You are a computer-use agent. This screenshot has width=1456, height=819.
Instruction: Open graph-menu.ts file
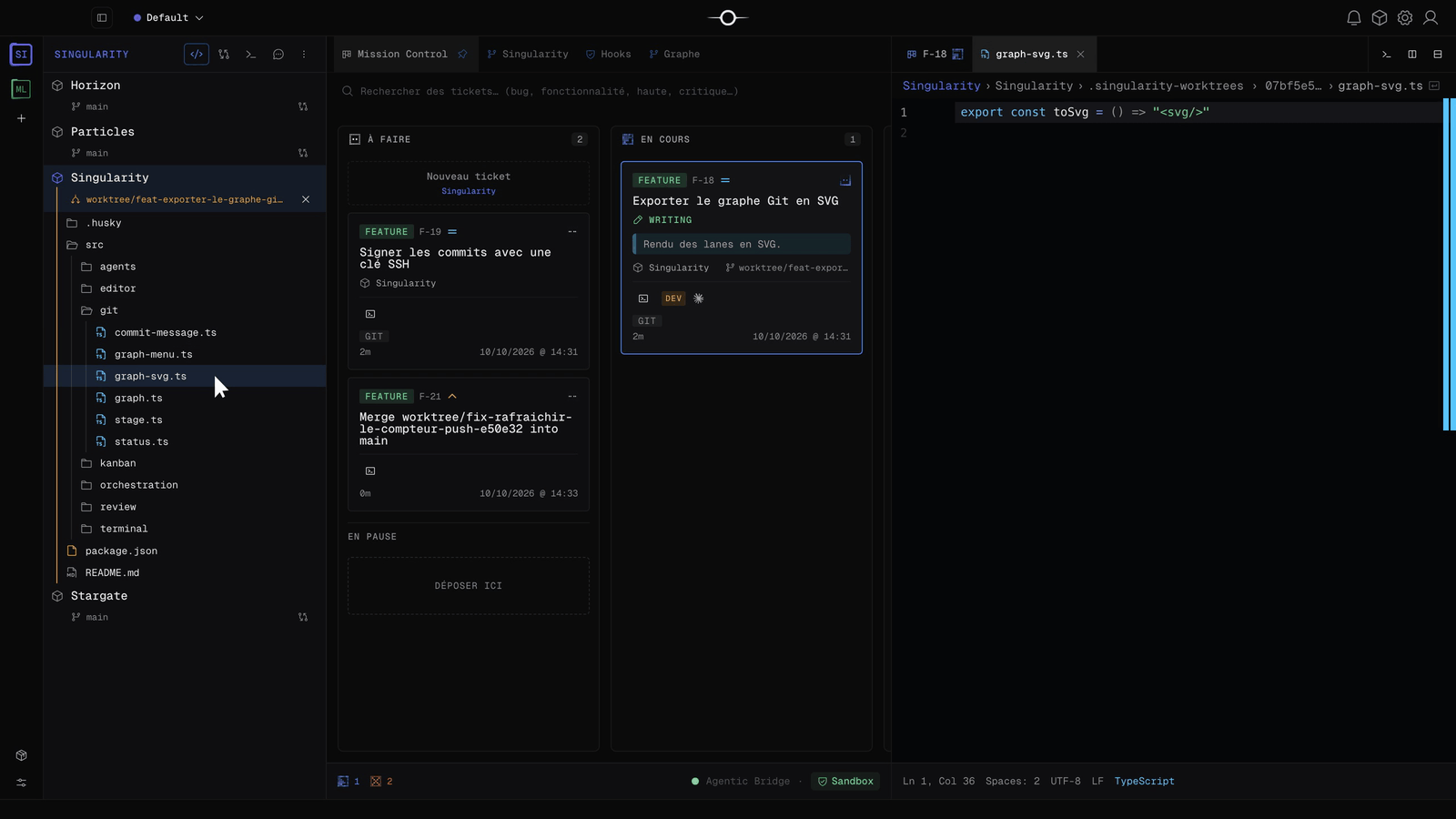[x=185, y=354]
